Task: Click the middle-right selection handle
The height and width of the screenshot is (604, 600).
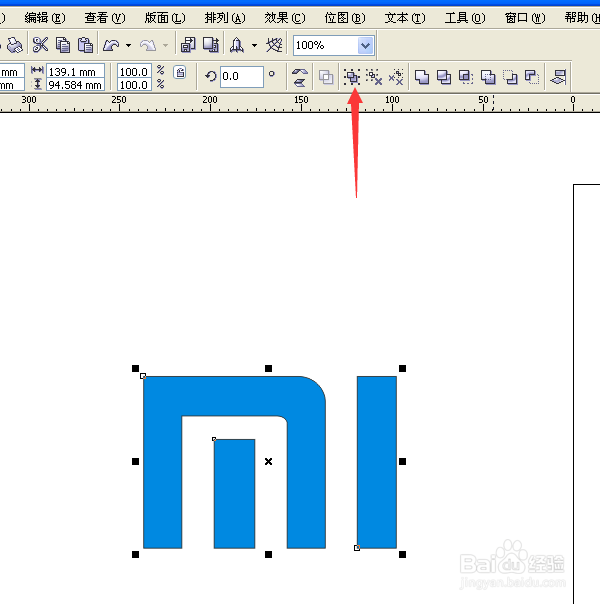Action: click(402, 461)
